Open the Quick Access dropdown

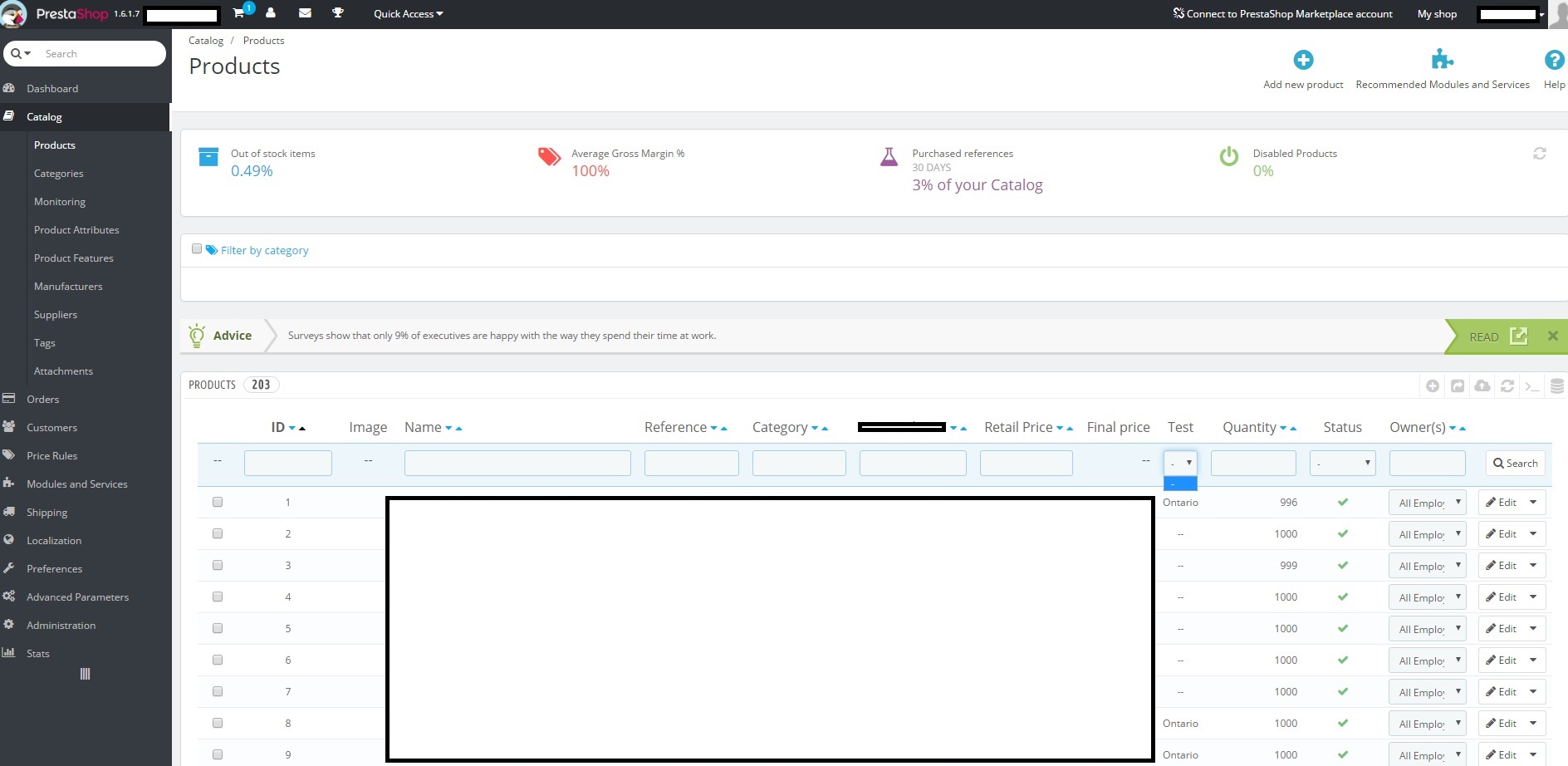(x=408, y=13)
